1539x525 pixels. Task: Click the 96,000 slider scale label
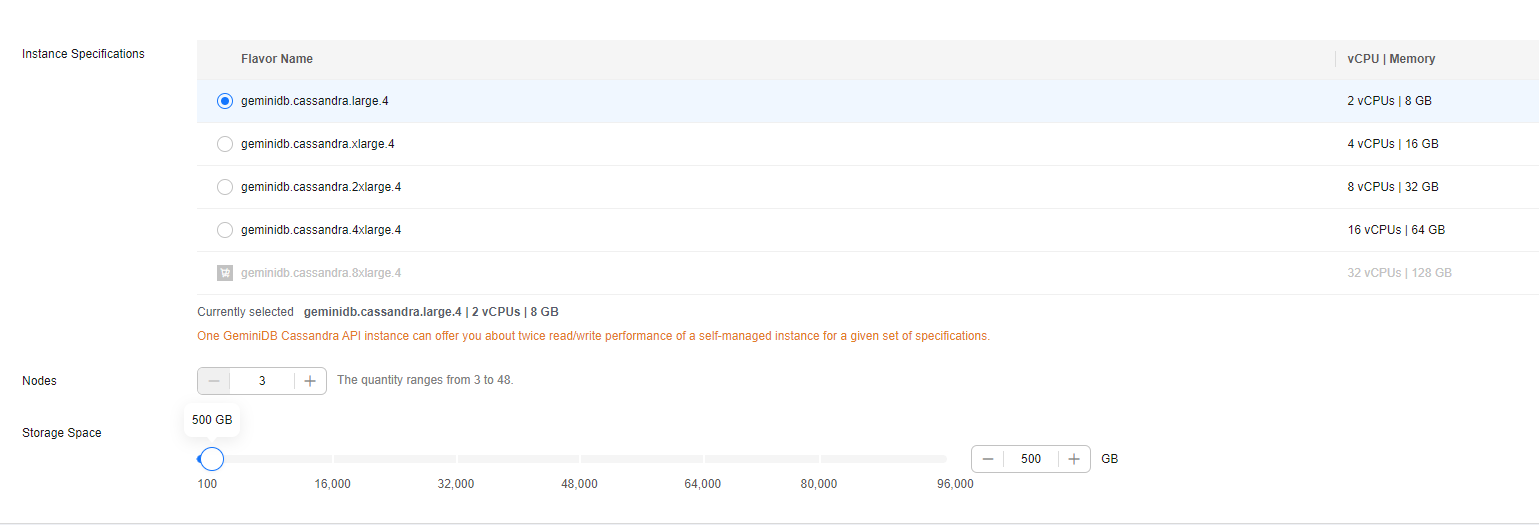[x=955, y=484]
